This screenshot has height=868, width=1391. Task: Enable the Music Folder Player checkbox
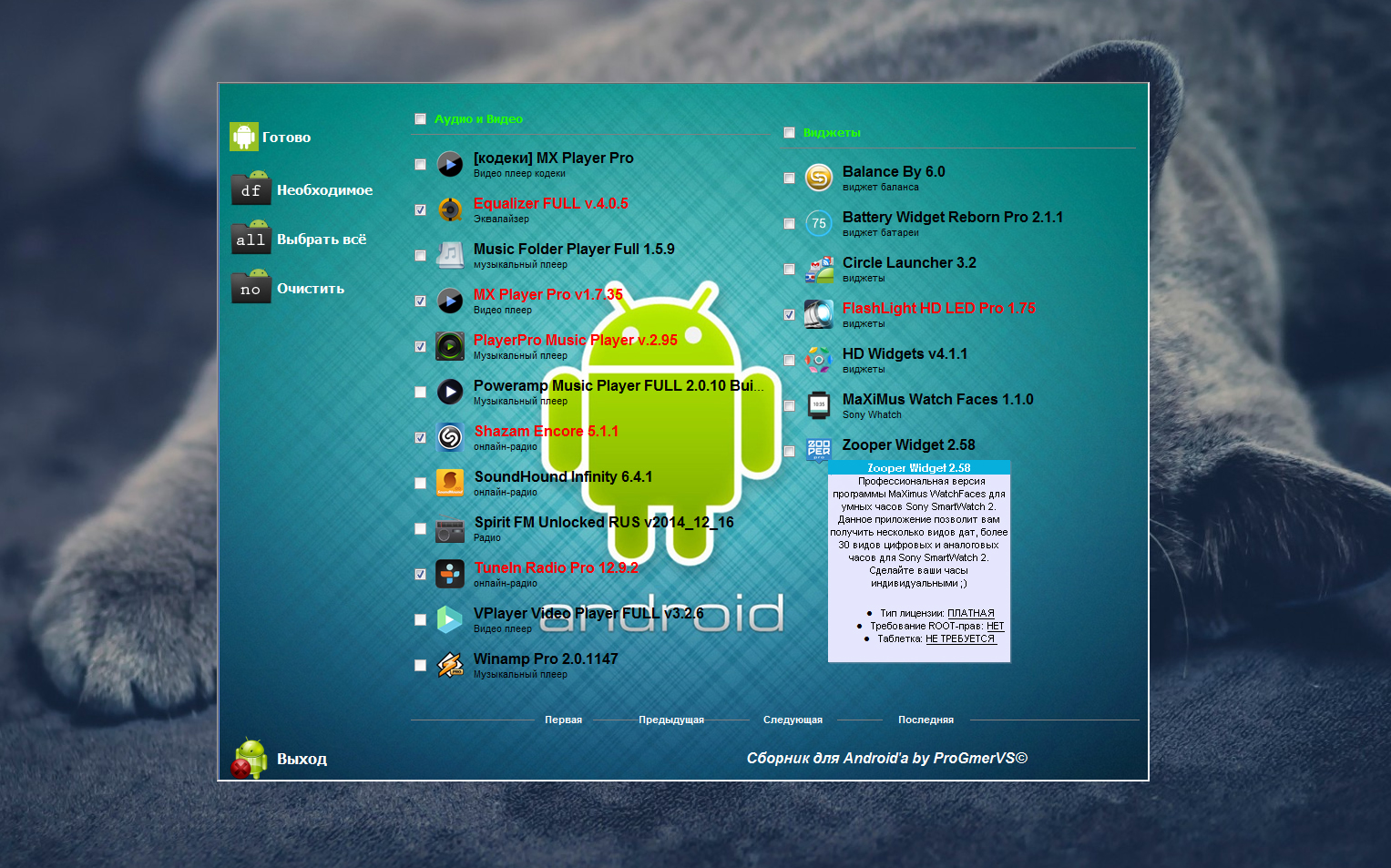[x=420, y=256]
